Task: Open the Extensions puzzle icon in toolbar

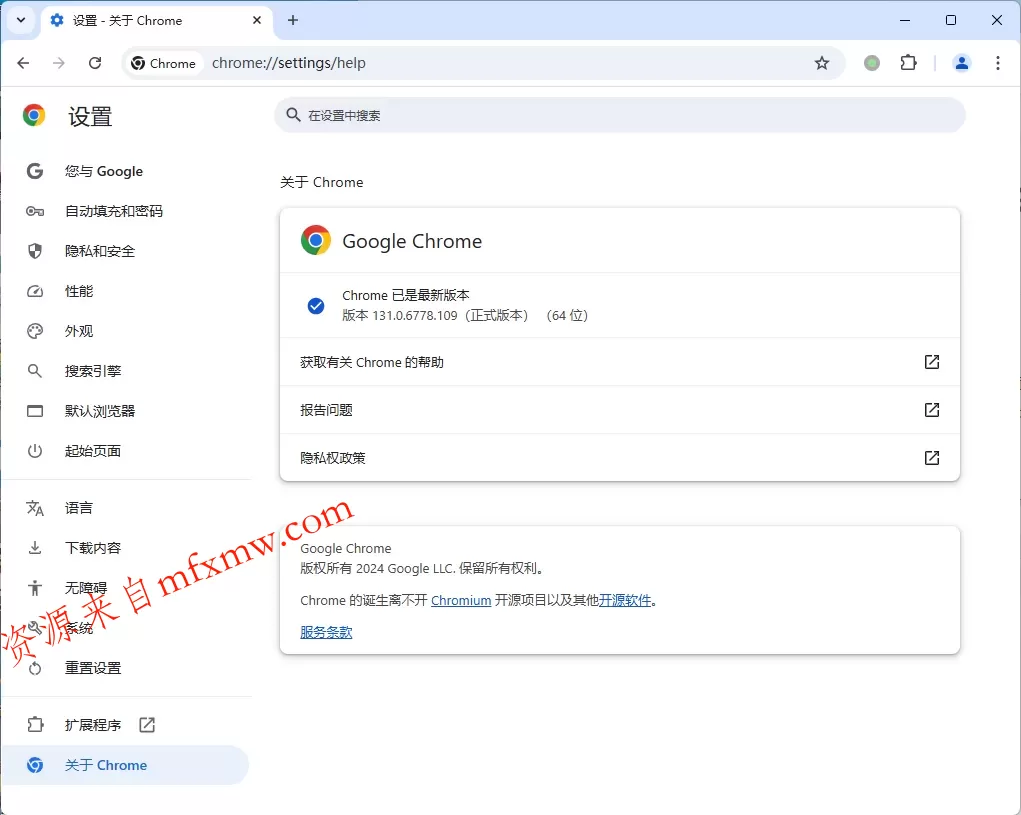Action: 908,63
